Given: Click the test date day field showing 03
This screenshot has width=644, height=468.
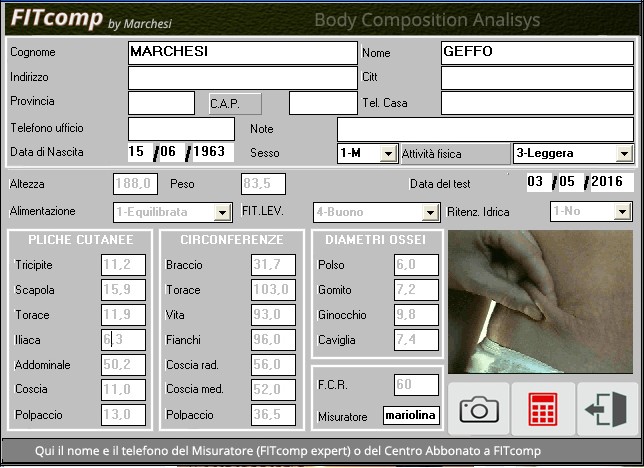Looking at the screenshot, I should 539,182.
